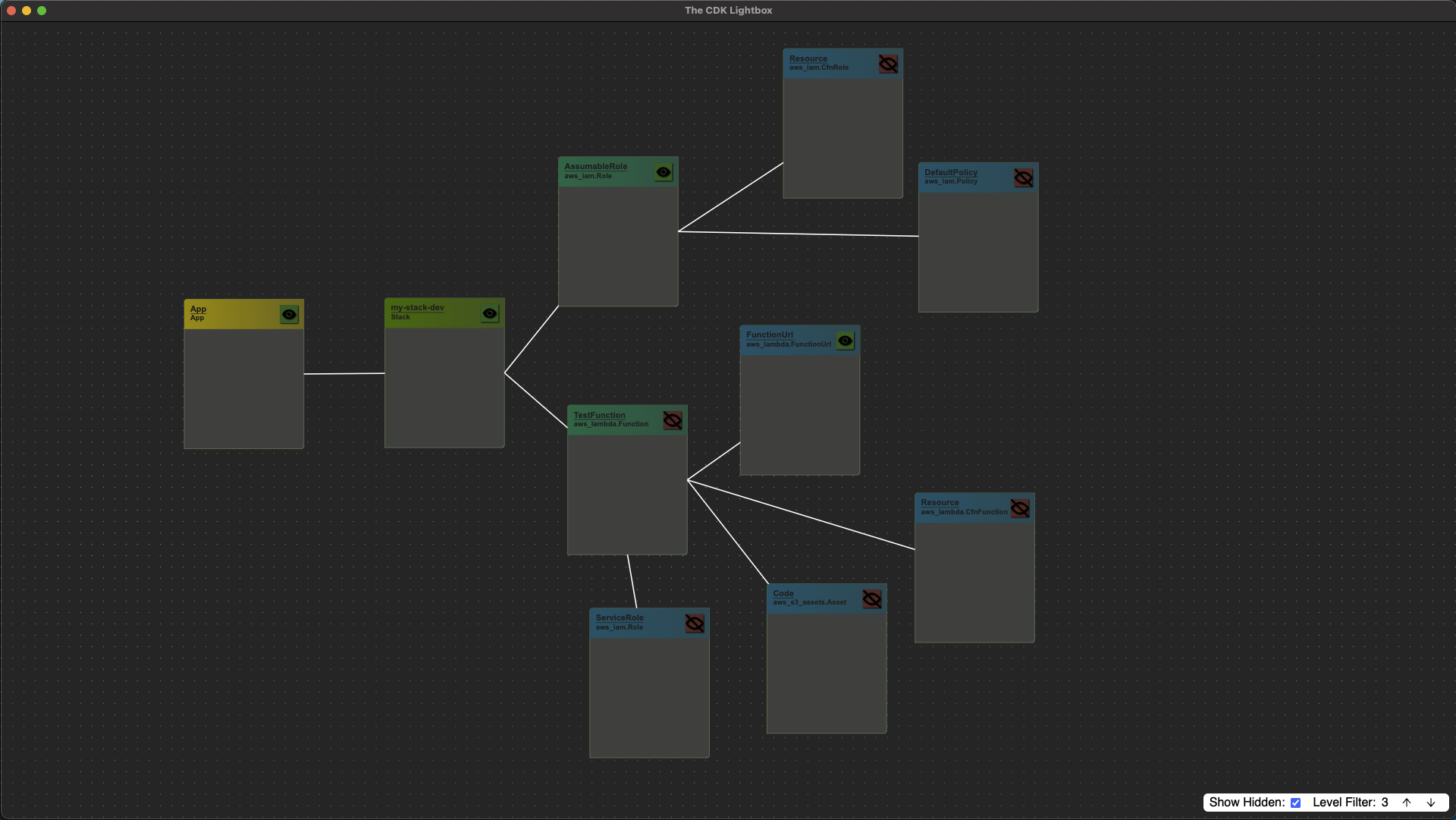Image resolution: width=1456 pixels, height=820 pixels.
Task: Click the my-stack-dev title text
Action: coord(417,307)
